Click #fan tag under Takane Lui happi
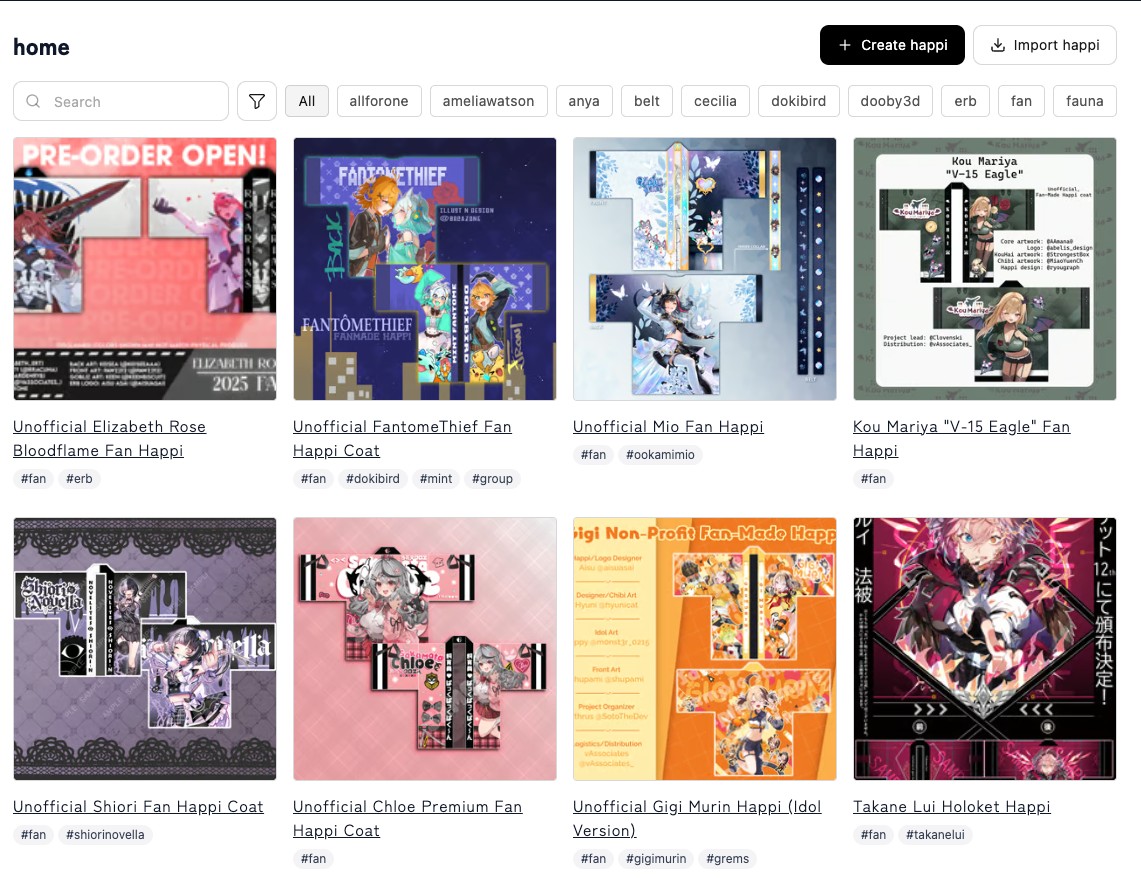Viewport: 1141px width, 888px height. 873,834
